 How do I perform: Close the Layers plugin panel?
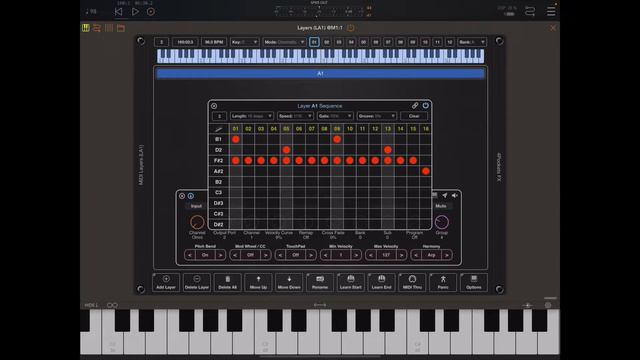(x=553, y=28)
